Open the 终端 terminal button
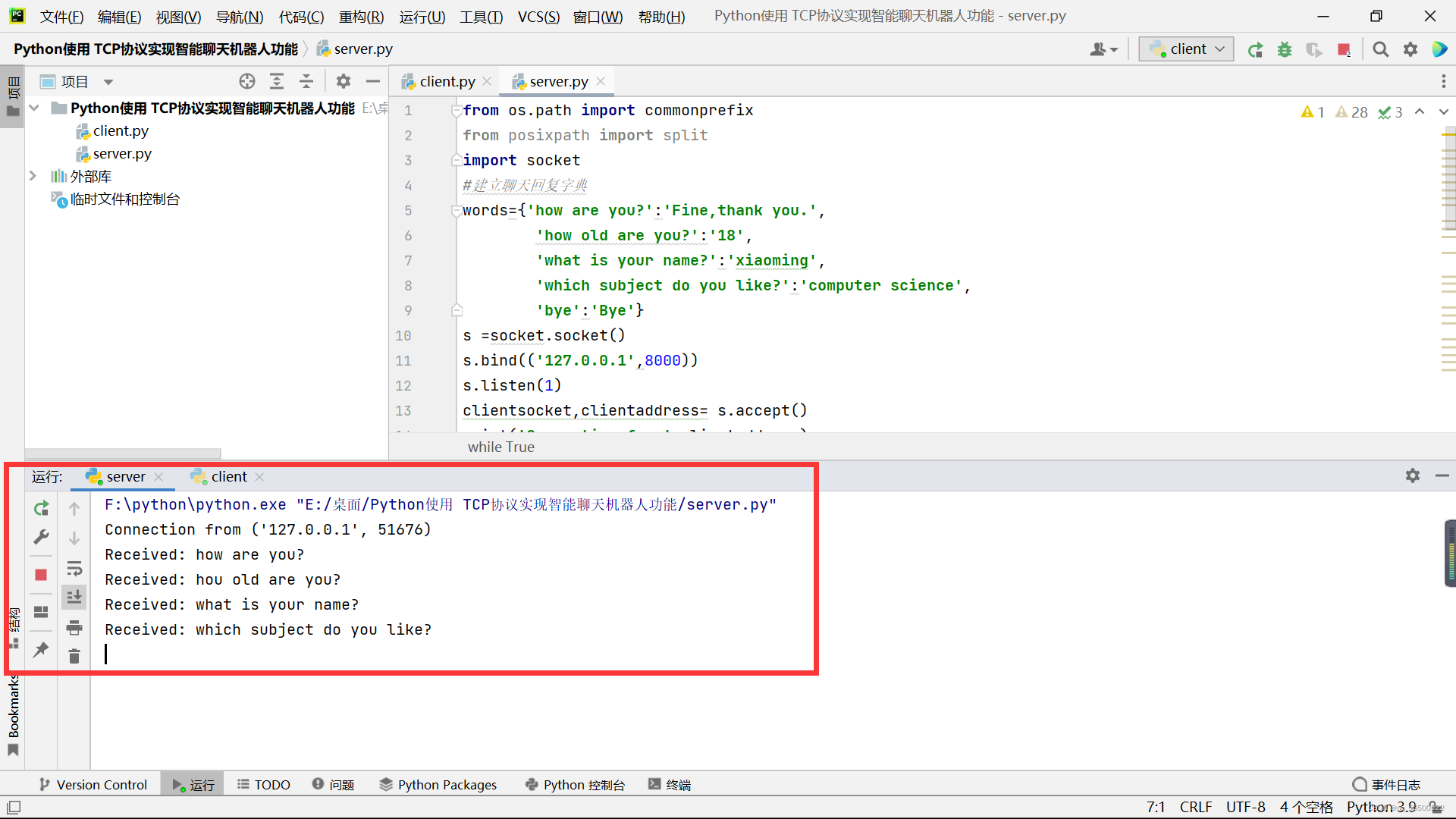1456x819 pixels. [670, 785]
